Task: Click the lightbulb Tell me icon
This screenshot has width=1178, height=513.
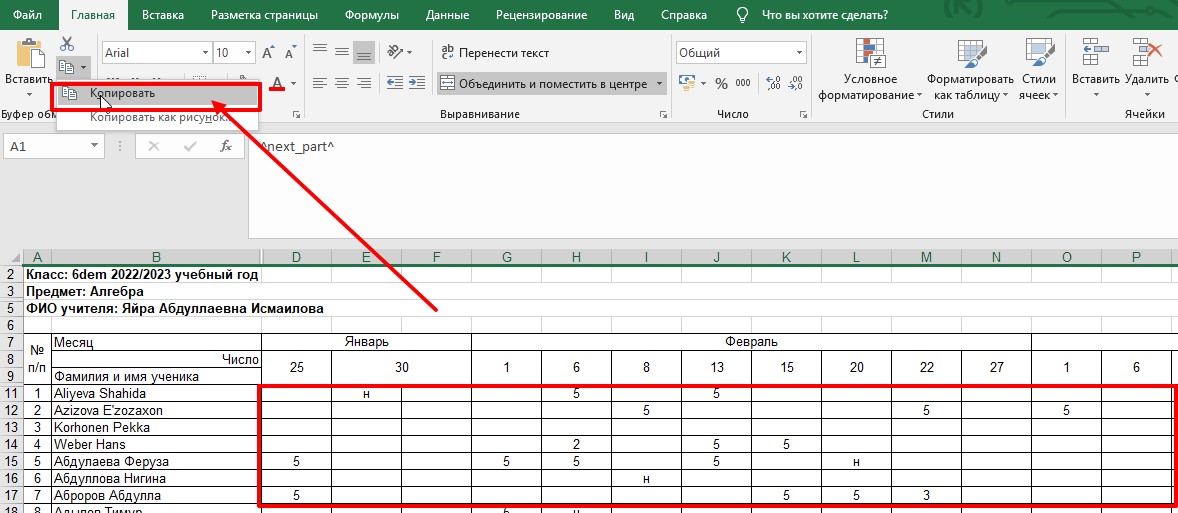Action: click(742, 15)
